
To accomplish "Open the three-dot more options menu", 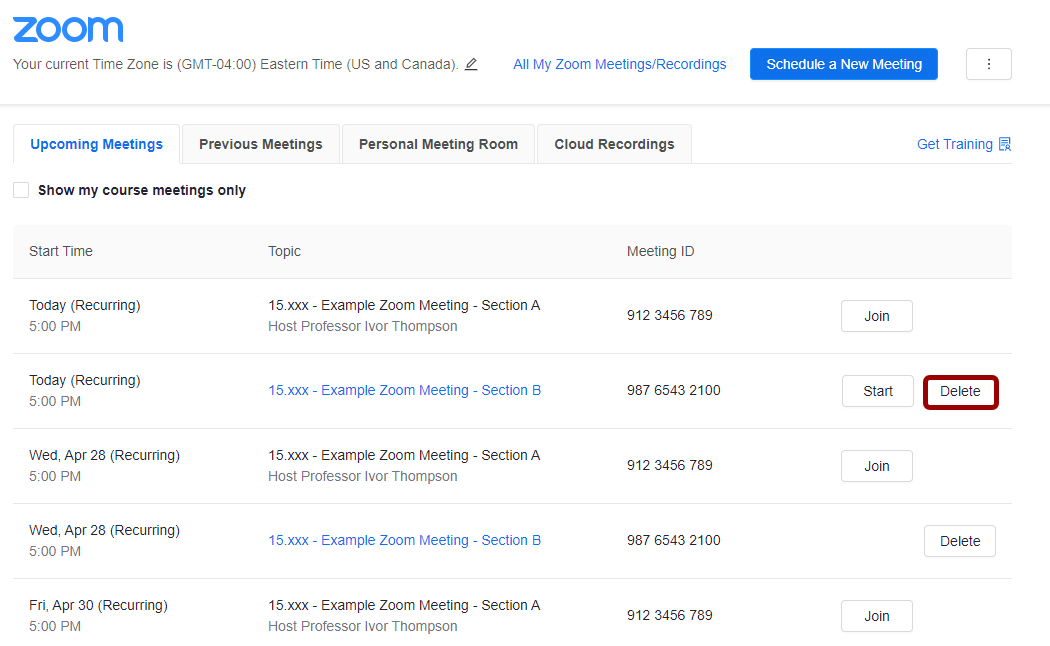I will tap(988, 64).
